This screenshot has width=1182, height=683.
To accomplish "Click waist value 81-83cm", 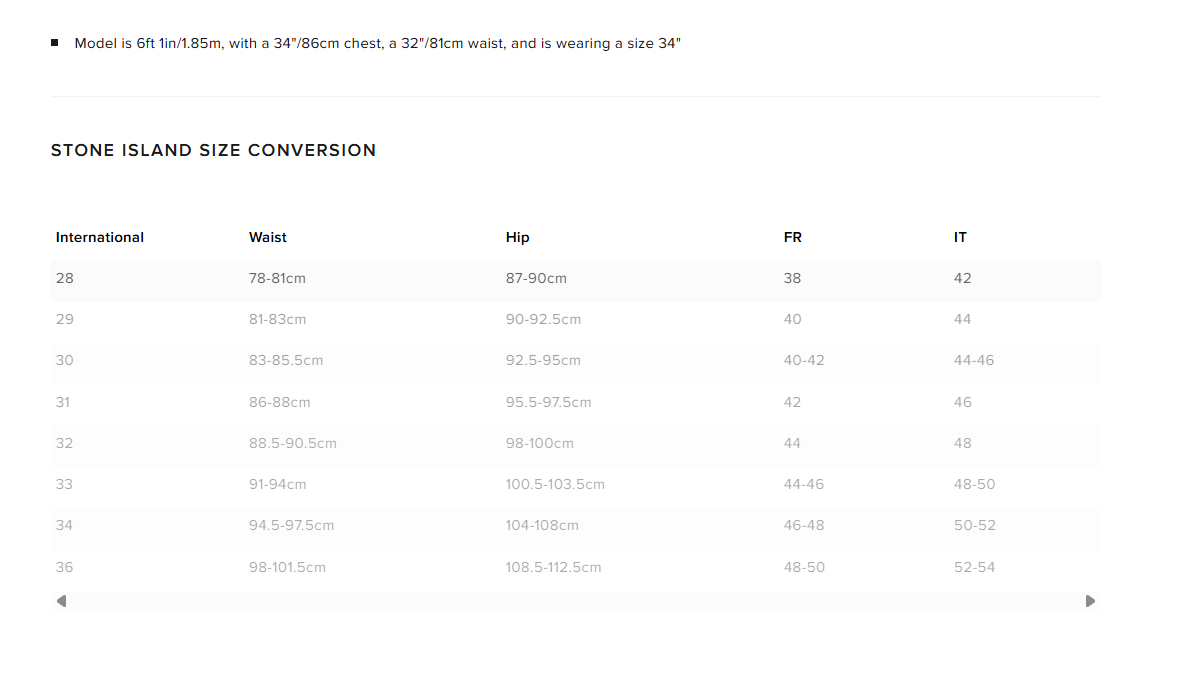I will tap(277, 320).
